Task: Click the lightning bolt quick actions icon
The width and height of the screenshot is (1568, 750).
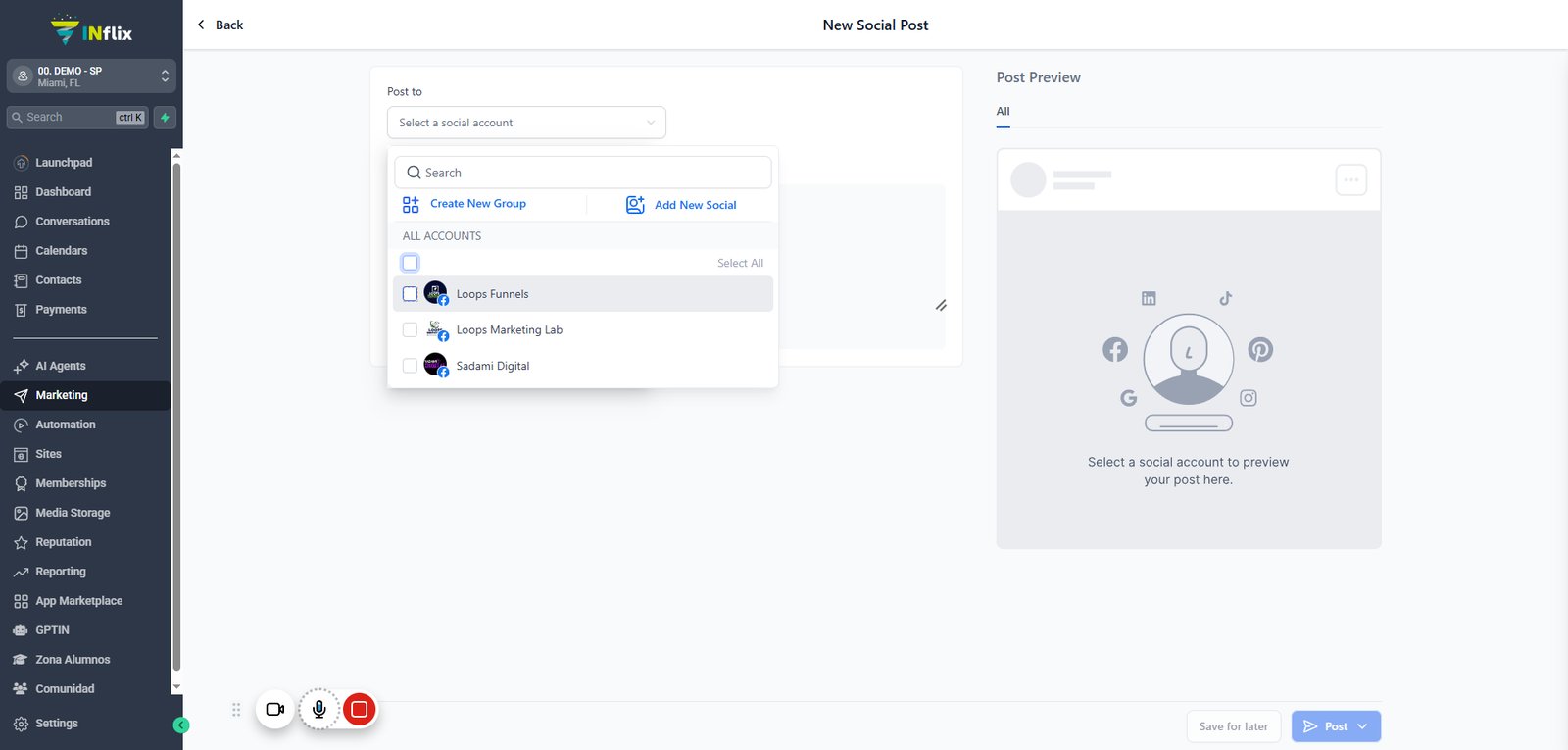Action: (x=165, y=118)
